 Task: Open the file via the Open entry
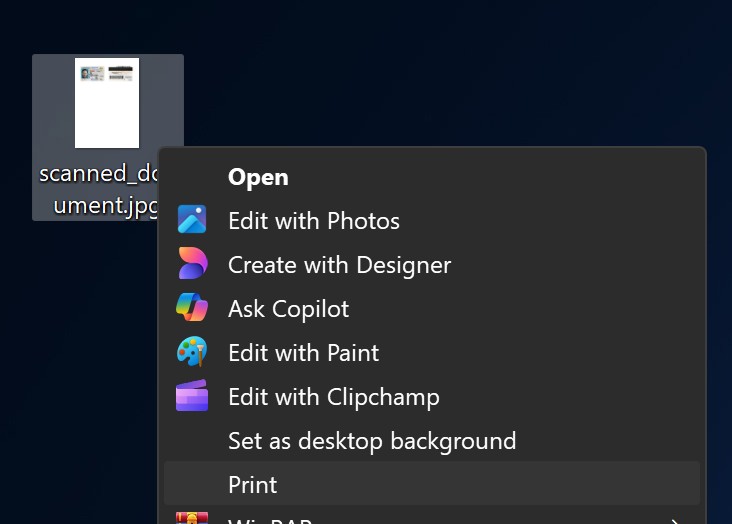(258, 177)
